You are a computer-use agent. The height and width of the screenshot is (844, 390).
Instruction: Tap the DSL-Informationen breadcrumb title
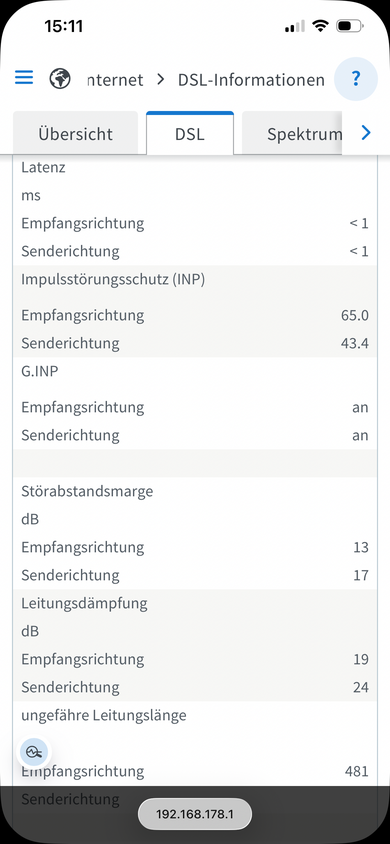(x=251, y=80)
